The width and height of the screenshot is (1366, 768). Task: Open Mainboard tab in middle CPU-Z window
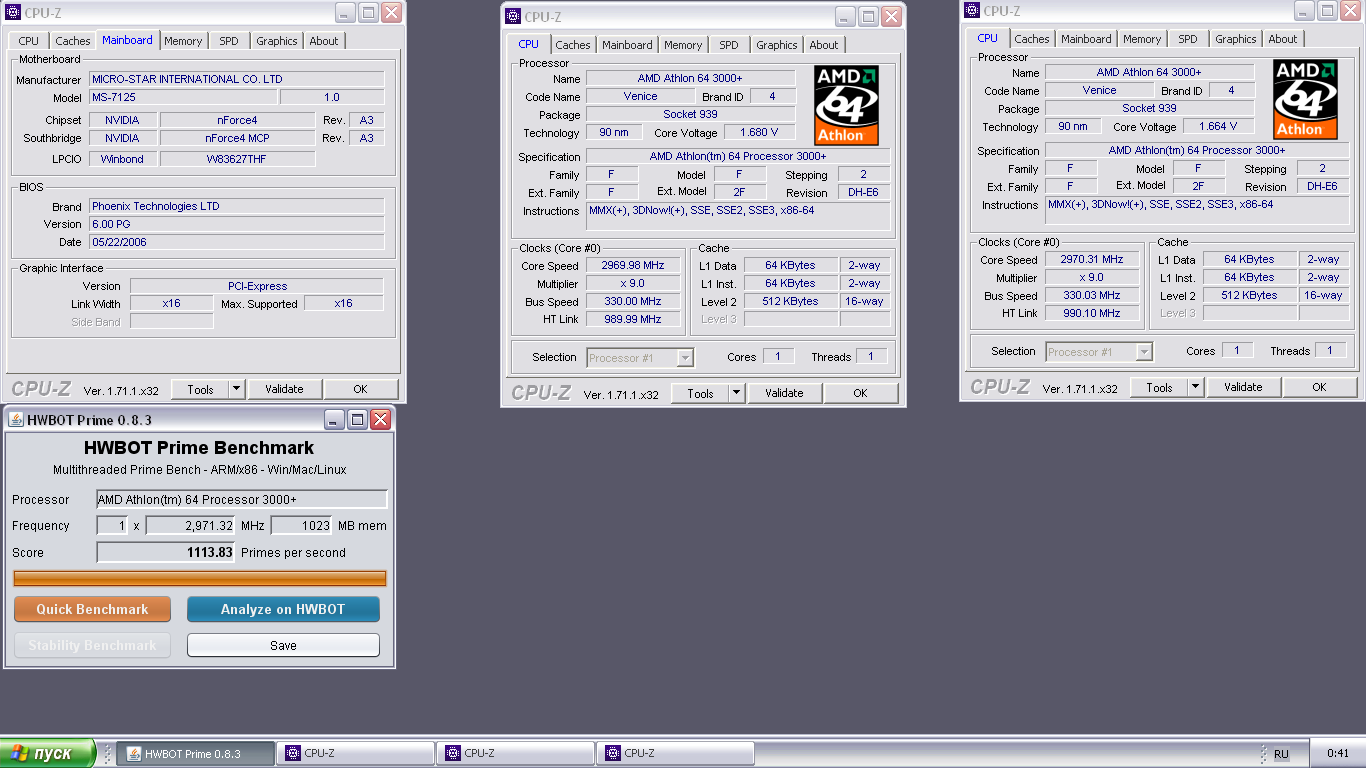628,45
